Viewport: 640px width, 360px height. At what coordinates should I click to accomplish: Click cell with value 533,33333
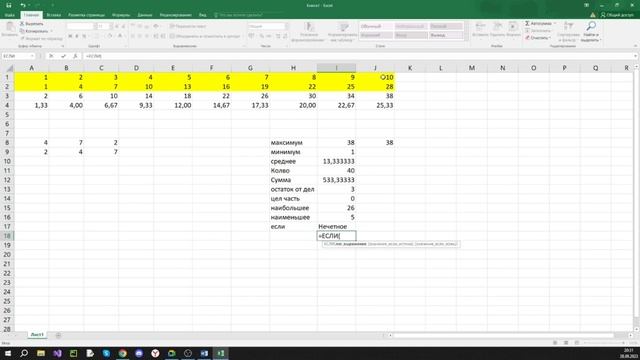(336, 180)
